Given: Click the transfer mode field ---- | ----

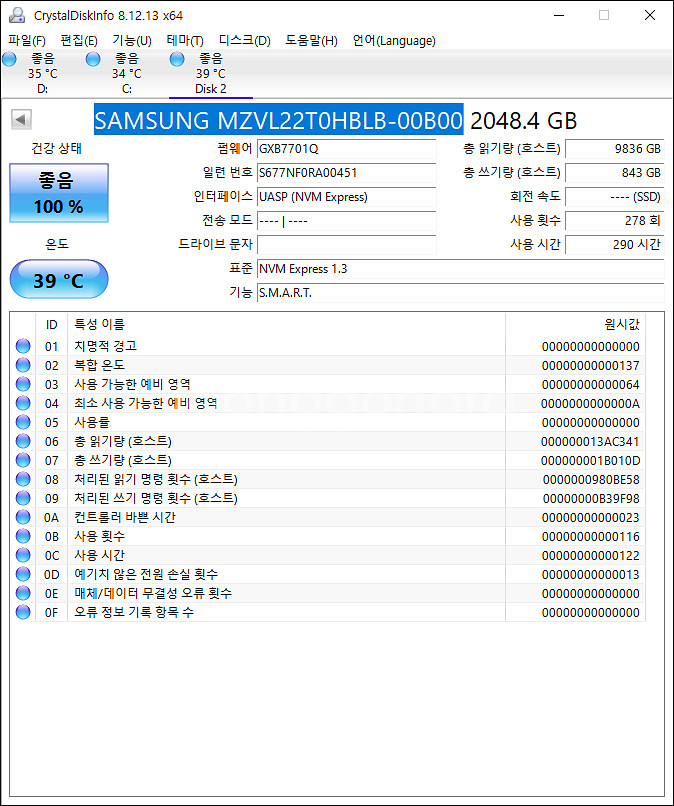Looking at the screenshot, I should point(347,221).
